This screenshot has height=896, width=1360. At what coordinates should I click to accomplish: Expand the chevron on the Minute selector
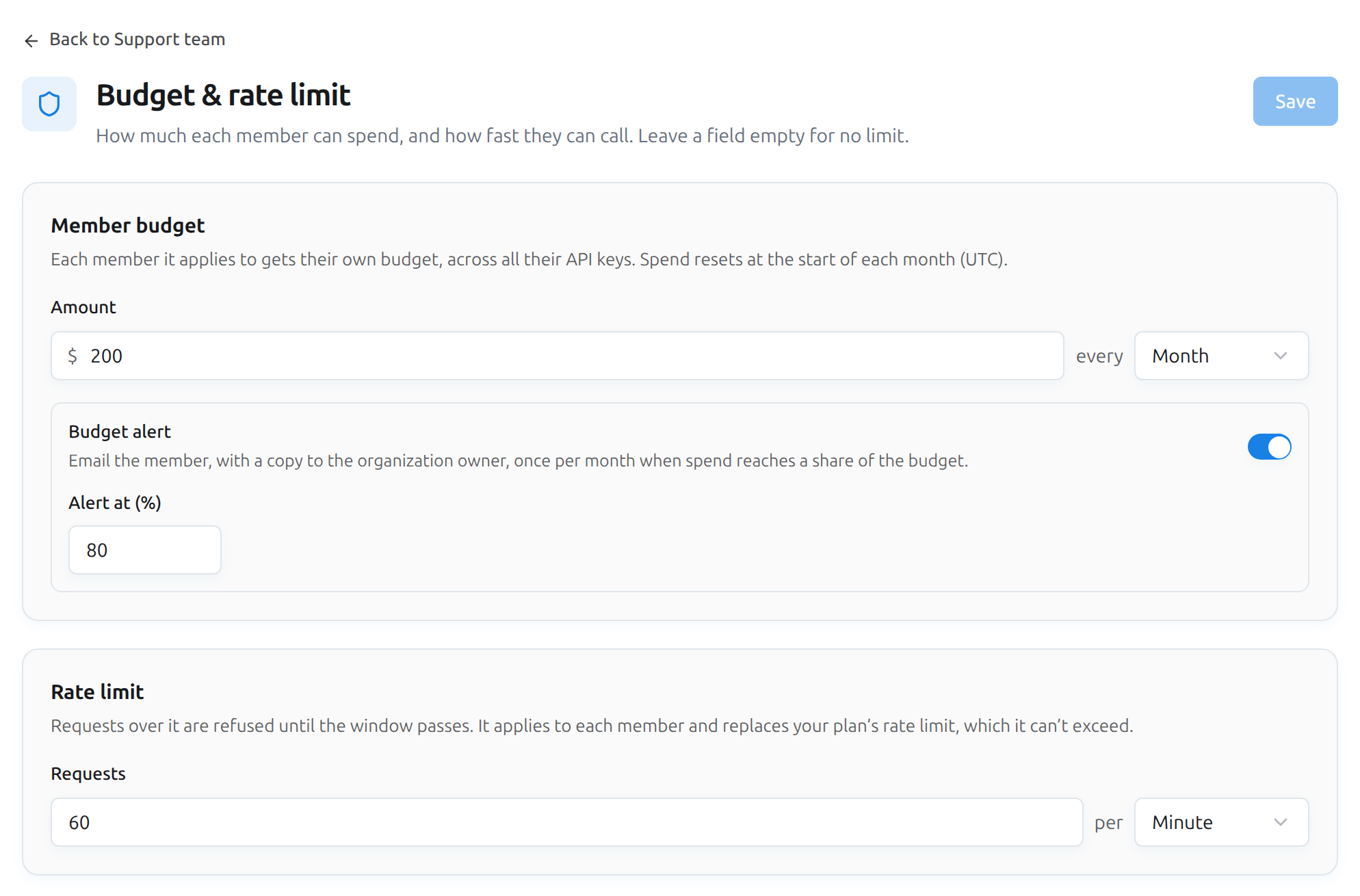[1281, 822]
